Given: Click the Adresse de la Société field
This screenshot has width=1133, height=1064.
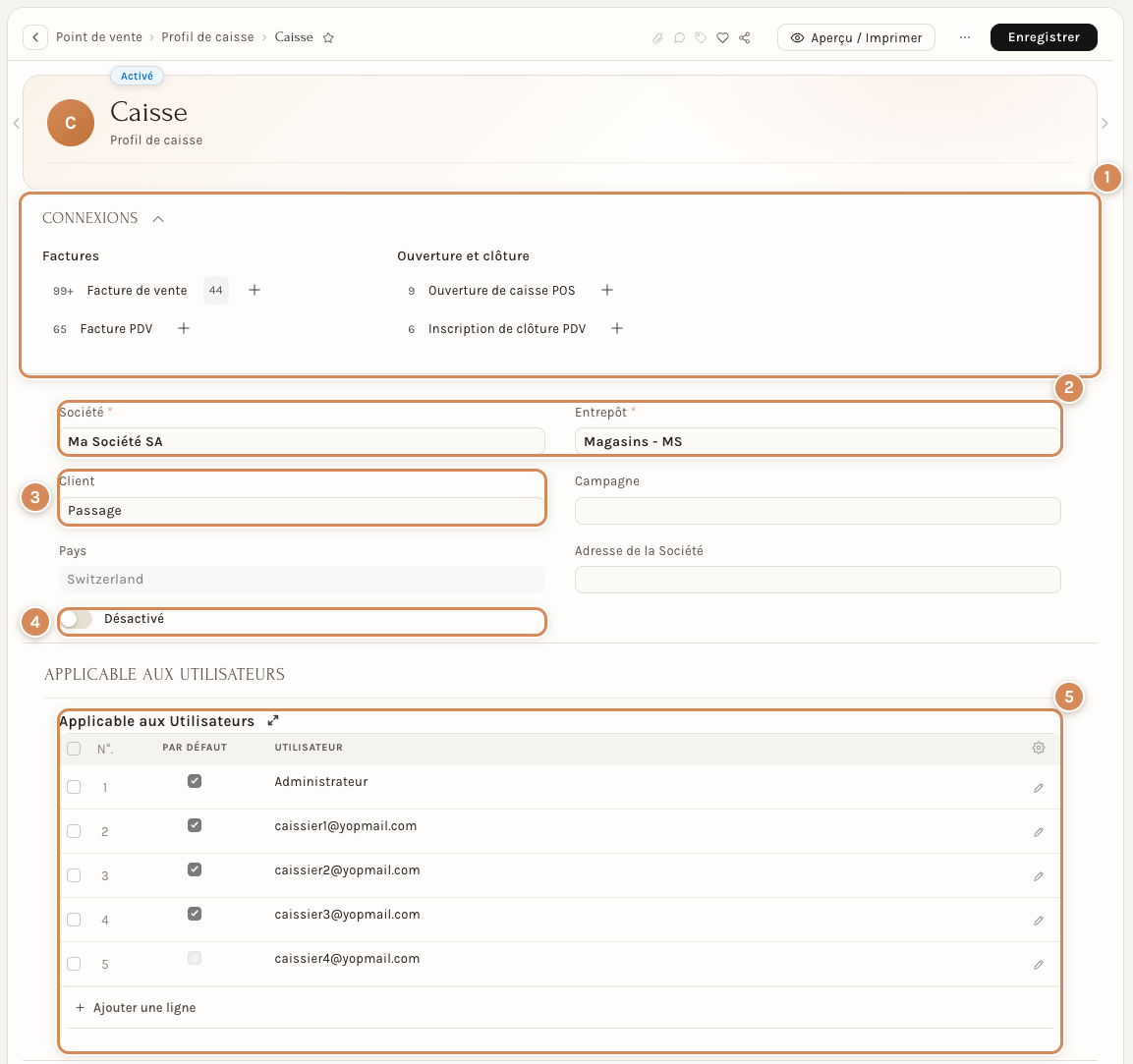Looking at the screenshot, I should click(818, 580).
